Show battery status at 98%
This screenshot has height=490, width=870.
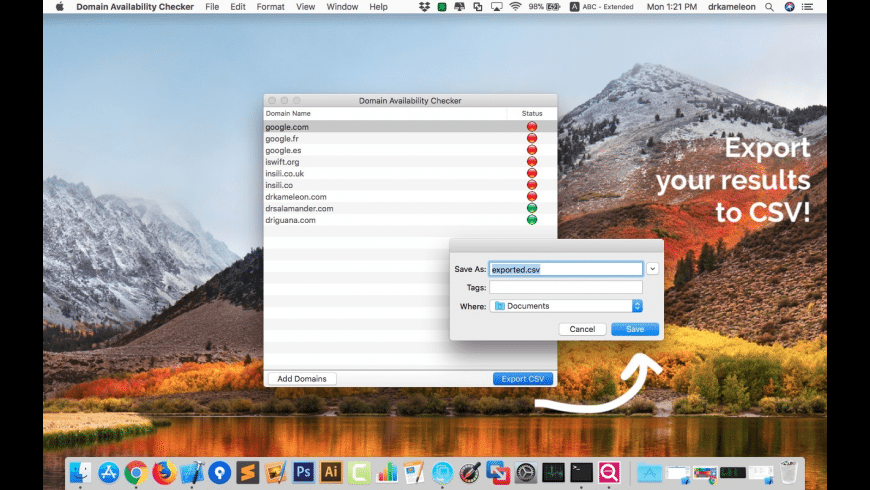(x=544, y=7)
